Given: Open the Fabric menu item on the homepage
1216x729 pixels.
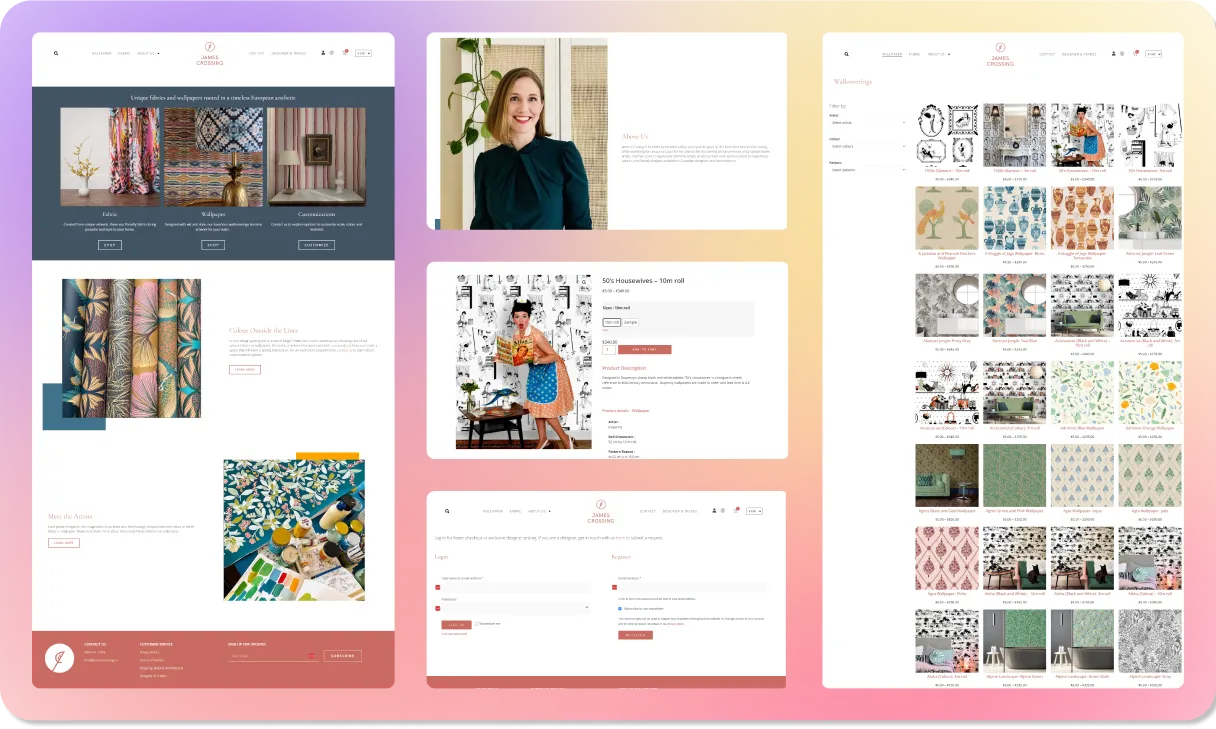Looking at the screenshot, I should [123, 53].
